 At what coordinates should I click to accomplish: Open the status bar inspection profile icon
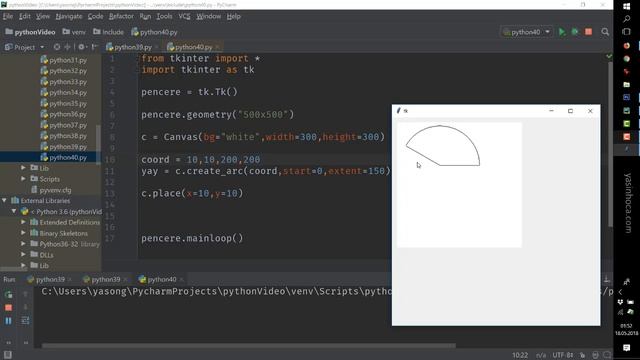tap(595, 355)
